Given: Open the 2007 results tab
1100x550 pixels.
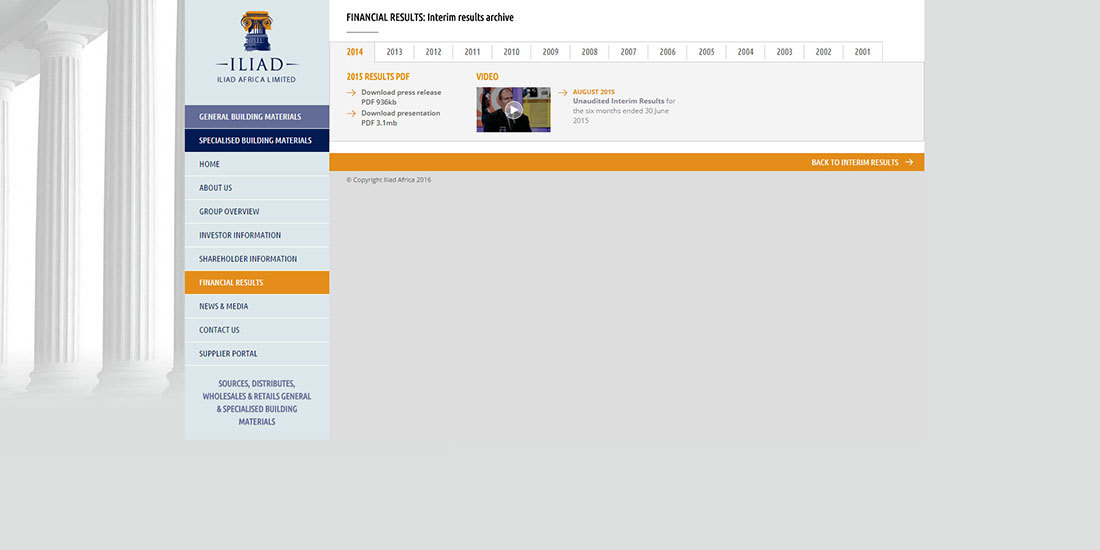Looking at the screenshot, I should (628, 52).
